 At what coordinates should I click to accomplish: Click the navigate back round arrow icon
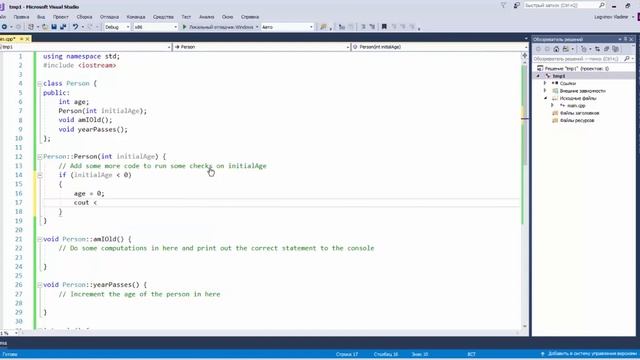point(4,27)
